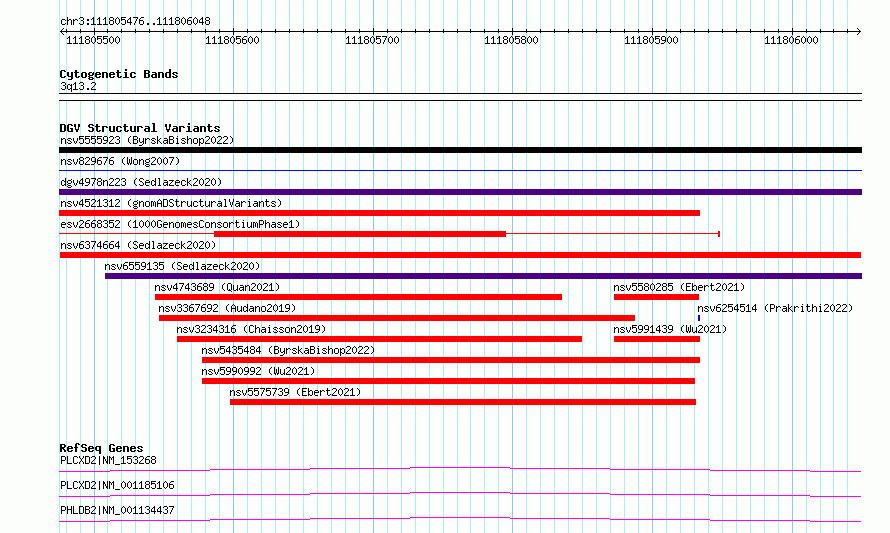
Task: Select the short red nsv5991439 bar
Action: pyautogui.click(x=657, y=339)
